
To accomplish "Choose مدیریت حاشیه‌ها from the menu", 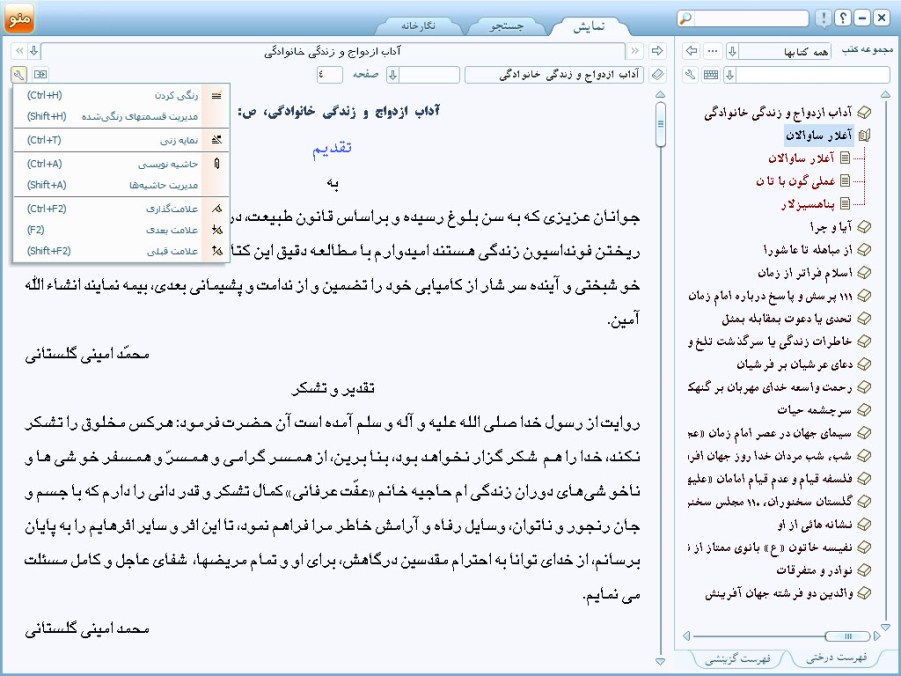I will coord(121,185).
